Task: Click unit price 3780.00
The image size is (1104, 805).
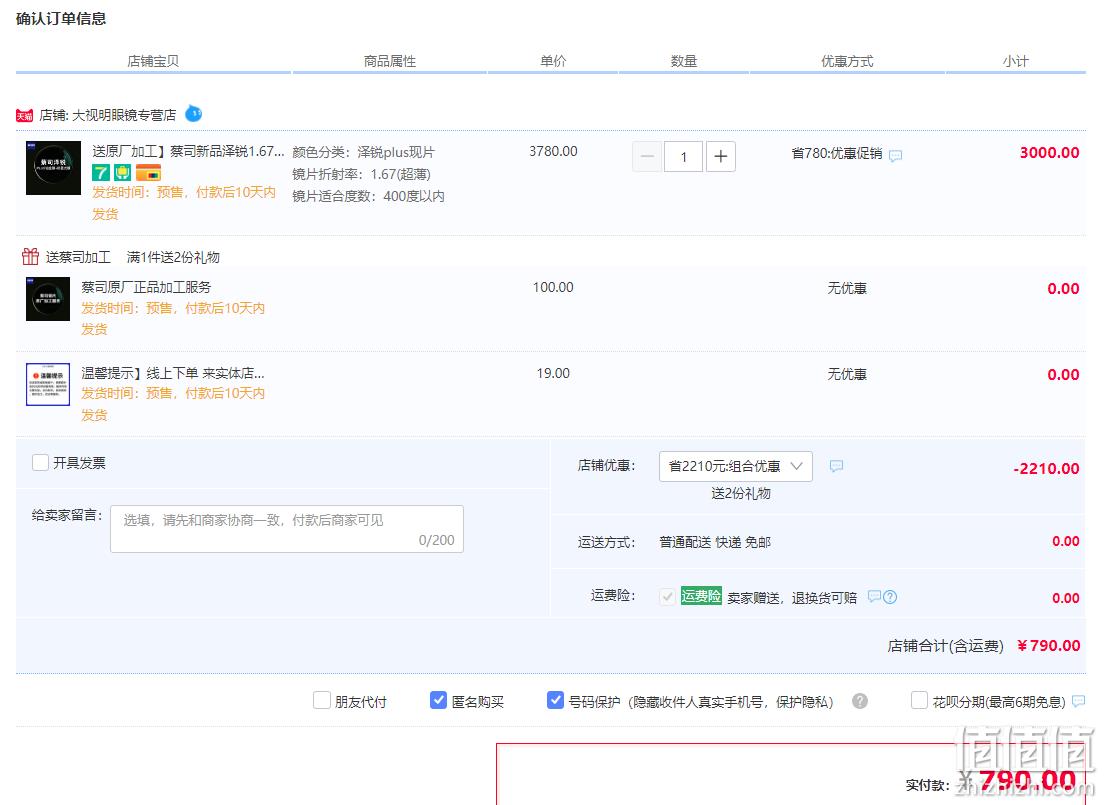Action: click(553, 151)
